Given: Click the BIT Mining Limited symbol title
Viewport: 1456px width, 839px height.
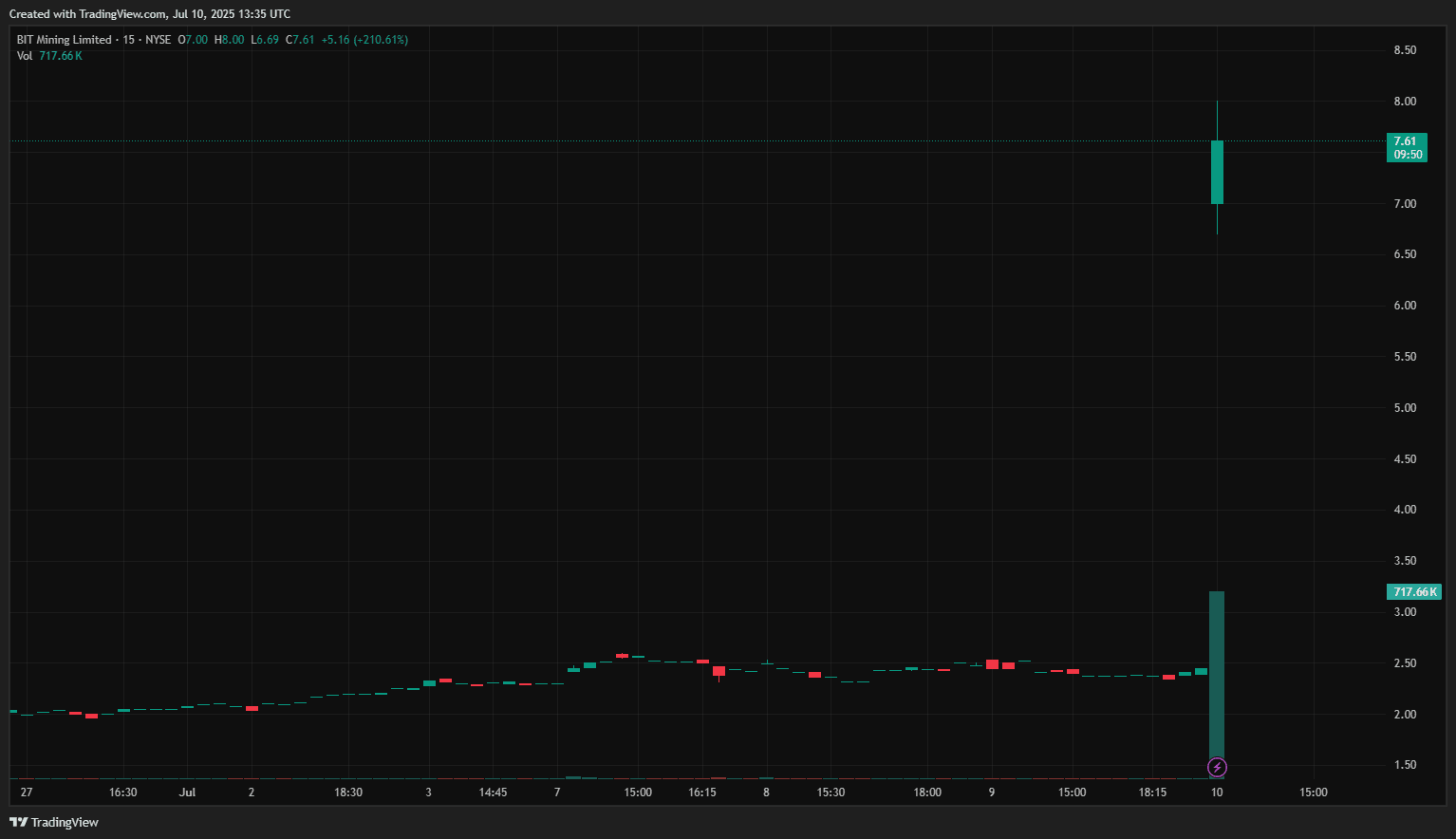Looking at the screenshot, I should 65,40.
